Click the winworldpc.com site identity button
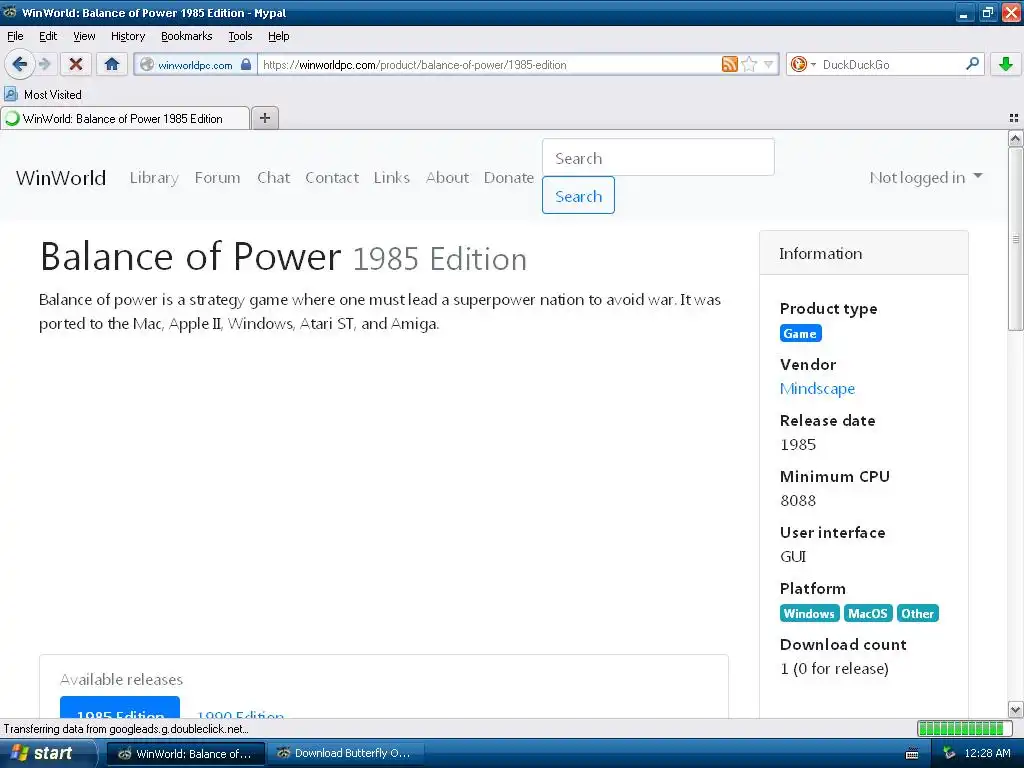 195,65
